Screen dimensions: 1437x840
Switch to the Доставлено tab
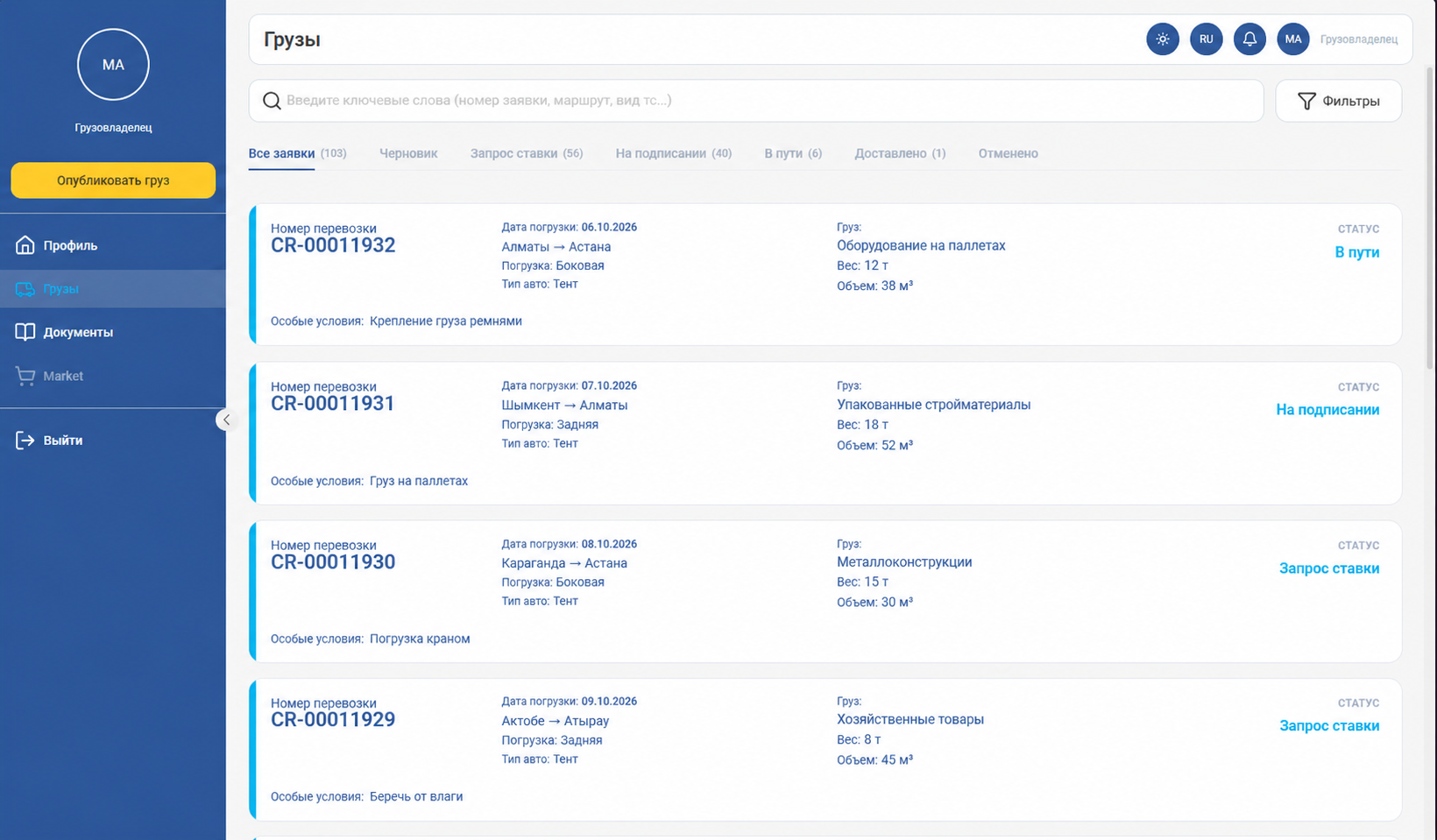click(x=900, y=153)
